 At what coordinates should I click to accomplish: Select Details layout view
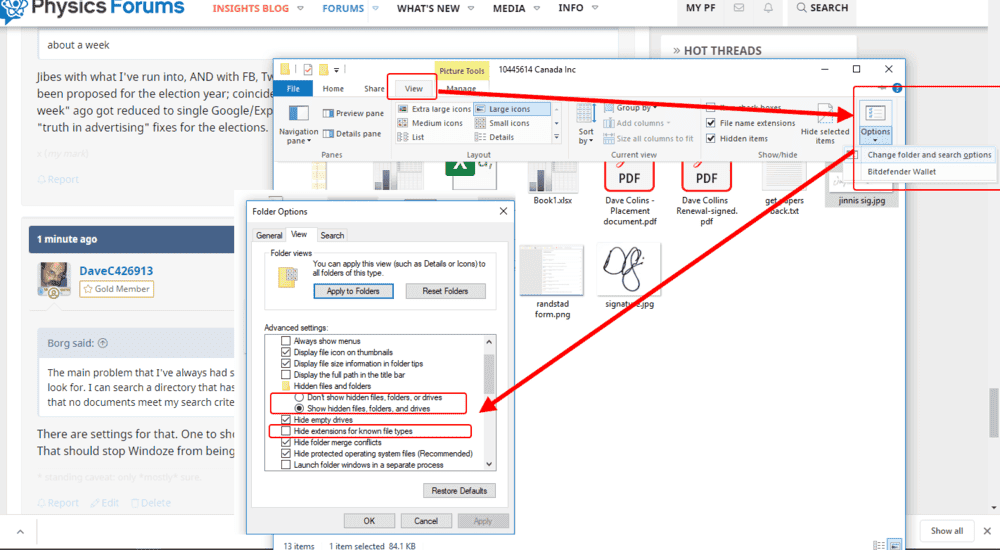pyautogui.click(x=495, y=137)
